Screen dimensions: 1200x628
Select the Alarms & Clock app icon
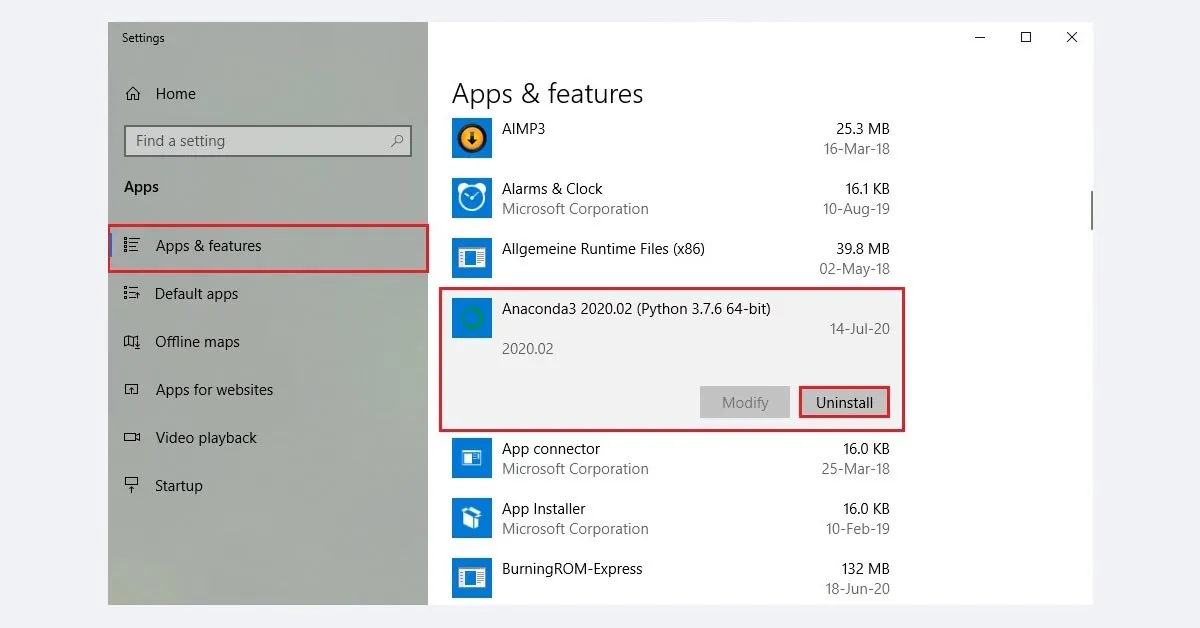pyautogui.click(x=471, y=197)
